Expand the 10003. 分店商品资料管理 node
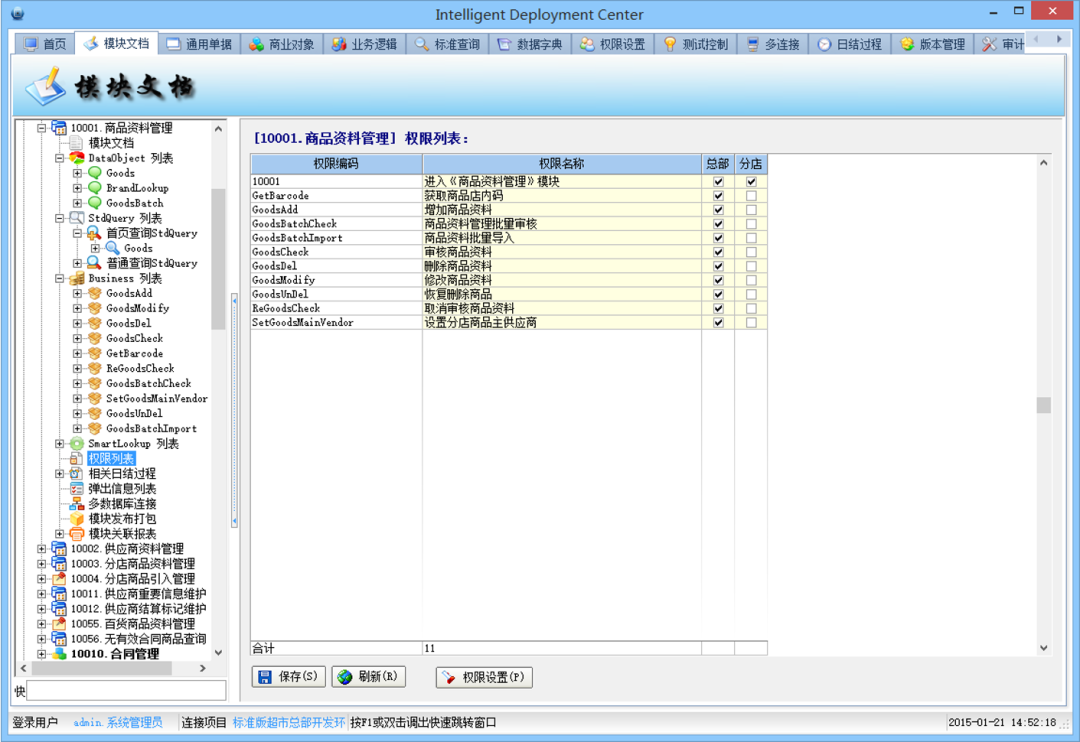Image resolution: width=1080 pixels, height=742 pixels. pos(42,564)
